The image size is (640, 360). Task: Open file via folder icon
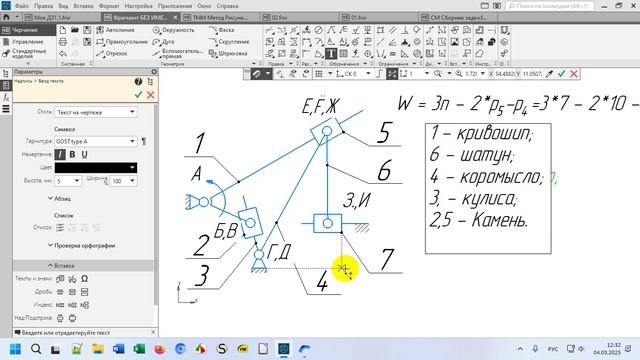click(x=75, y=30)
